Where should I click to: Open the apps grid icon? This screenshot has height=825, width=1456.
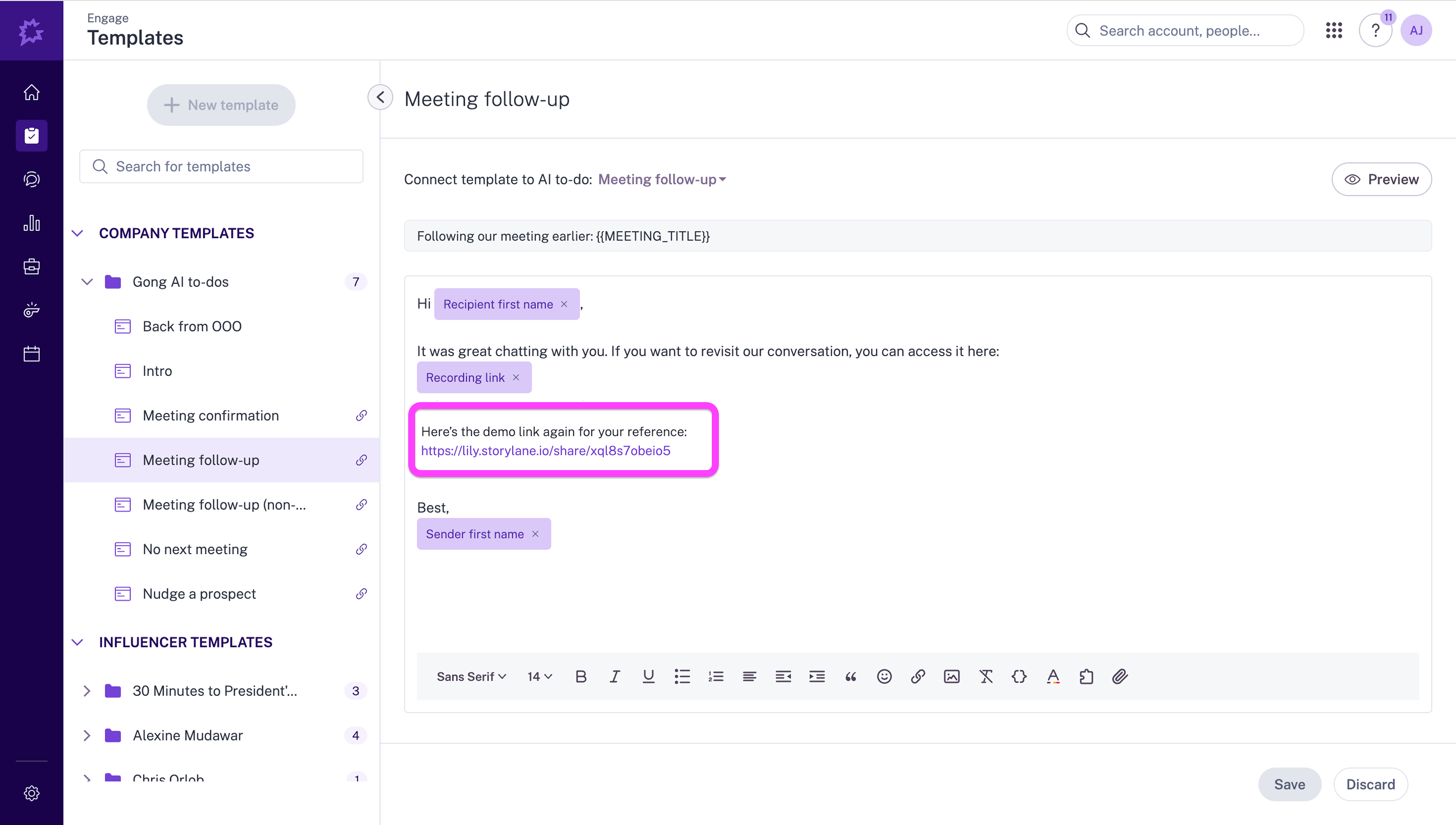click(x=1334, y=31)
